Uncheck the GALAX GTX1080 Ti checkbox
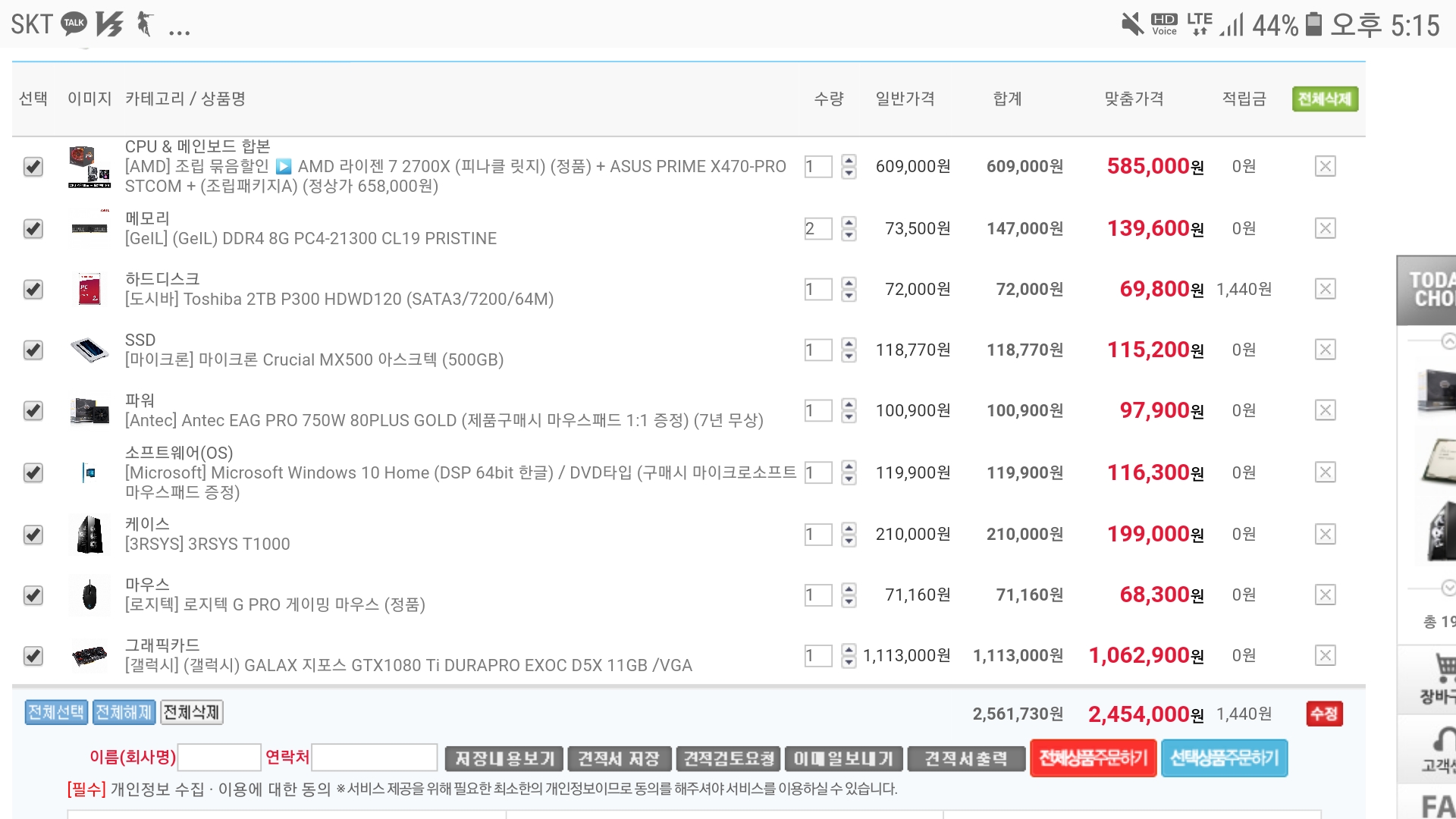The image size is (1456, 819). [x=33, y=656]
